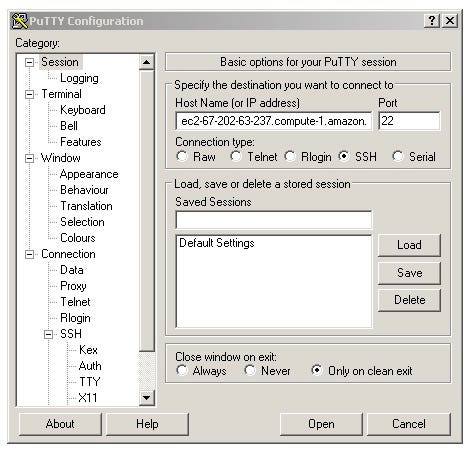This screenshot has height=453, width=473.
Task: Open the Appearance category
Action: click(x=89, y=174)
